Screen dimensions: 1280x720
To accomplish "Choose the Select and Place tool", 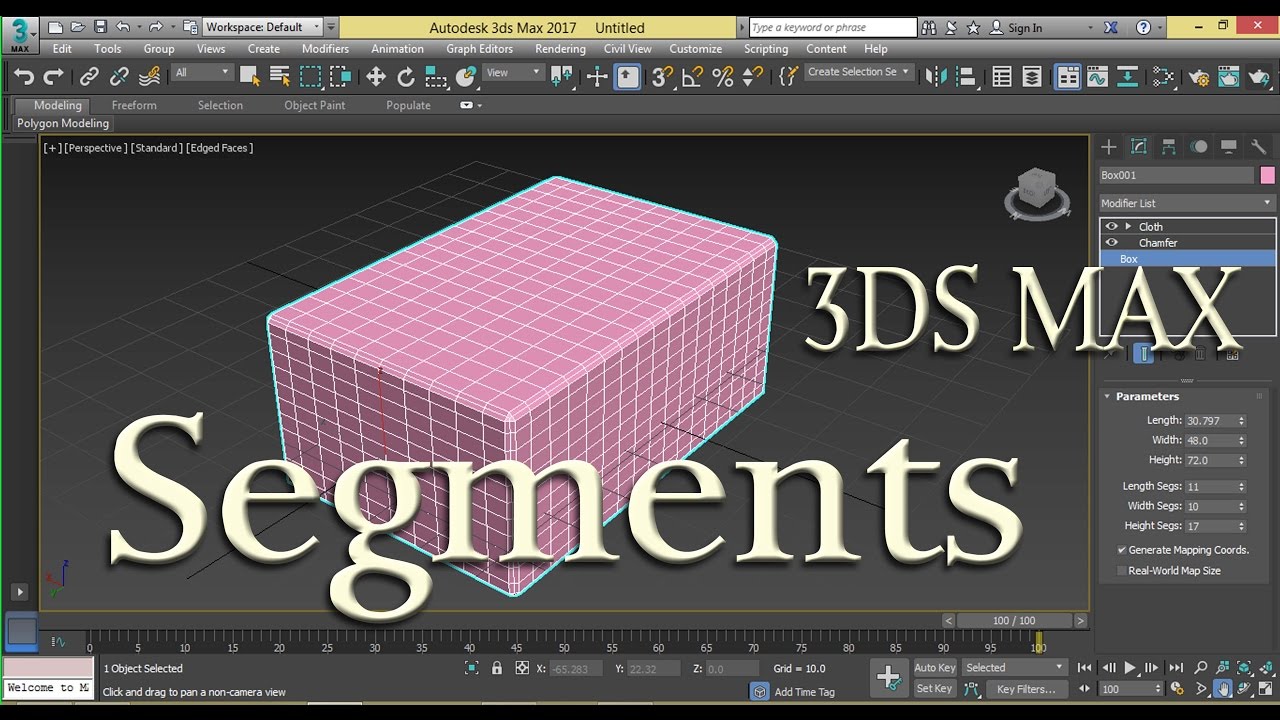I will point(466,76).
